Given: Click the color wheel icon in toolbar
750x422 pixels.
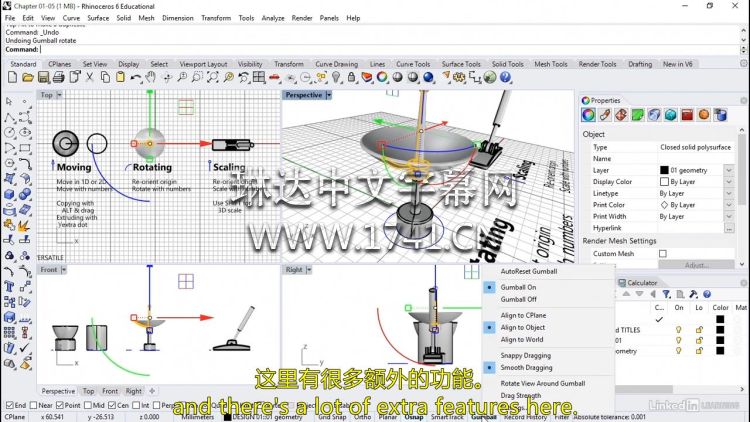Looking at the screenshot, I should tap(382, 77).
